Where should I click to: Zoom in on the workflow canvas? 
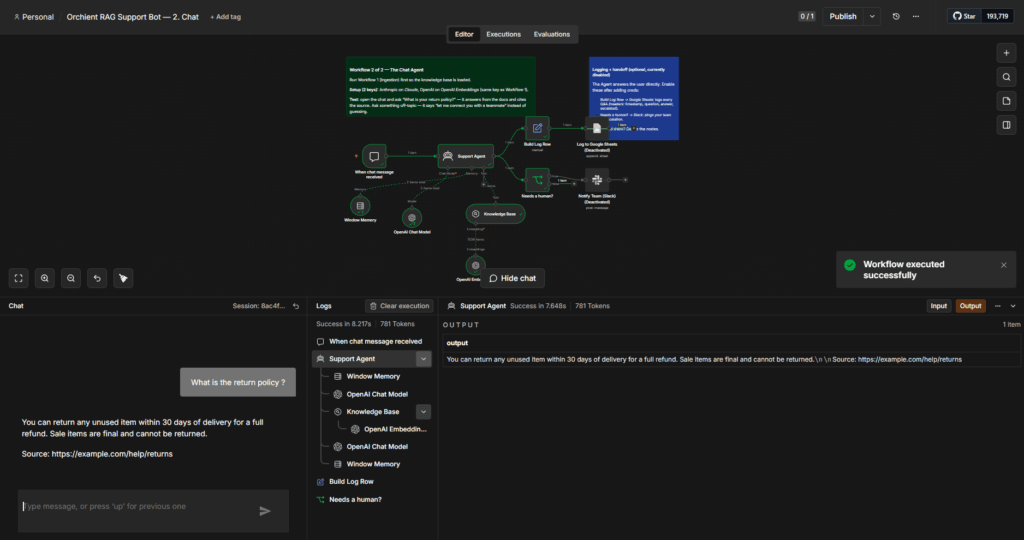(44, 278)
